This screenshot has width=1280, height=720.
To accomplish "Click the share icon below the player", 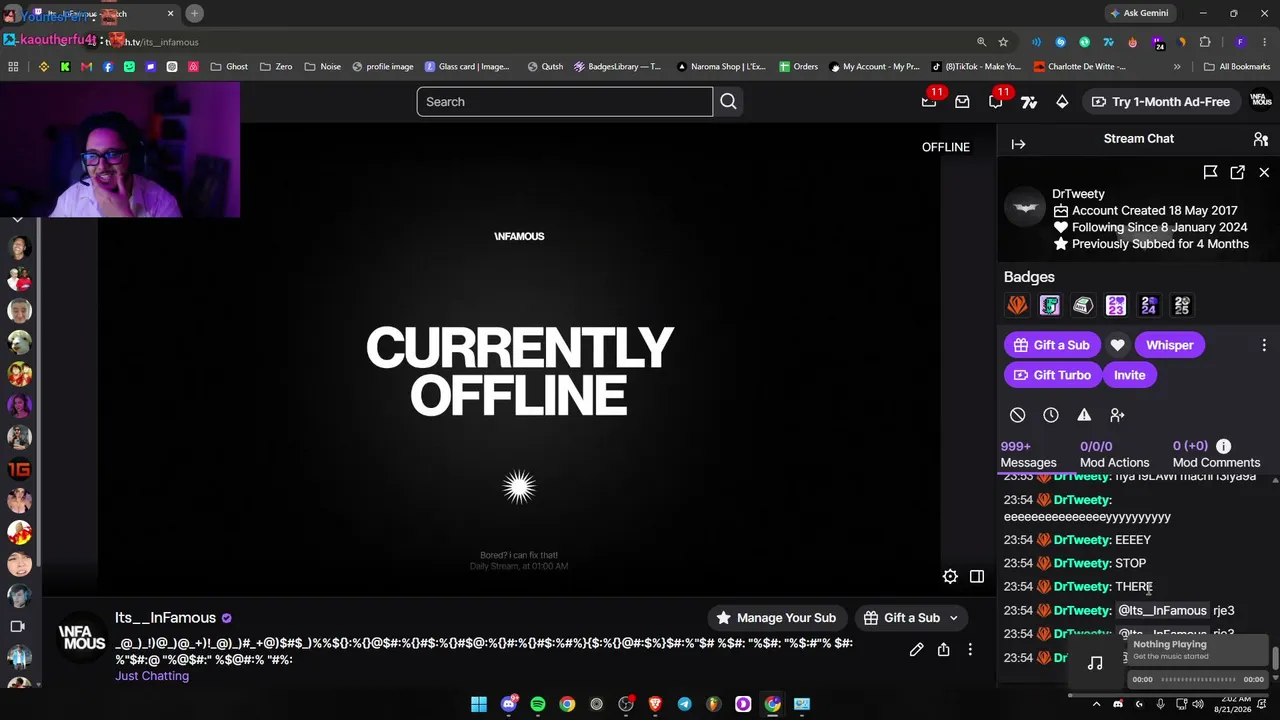I will (x=943, y=650).
